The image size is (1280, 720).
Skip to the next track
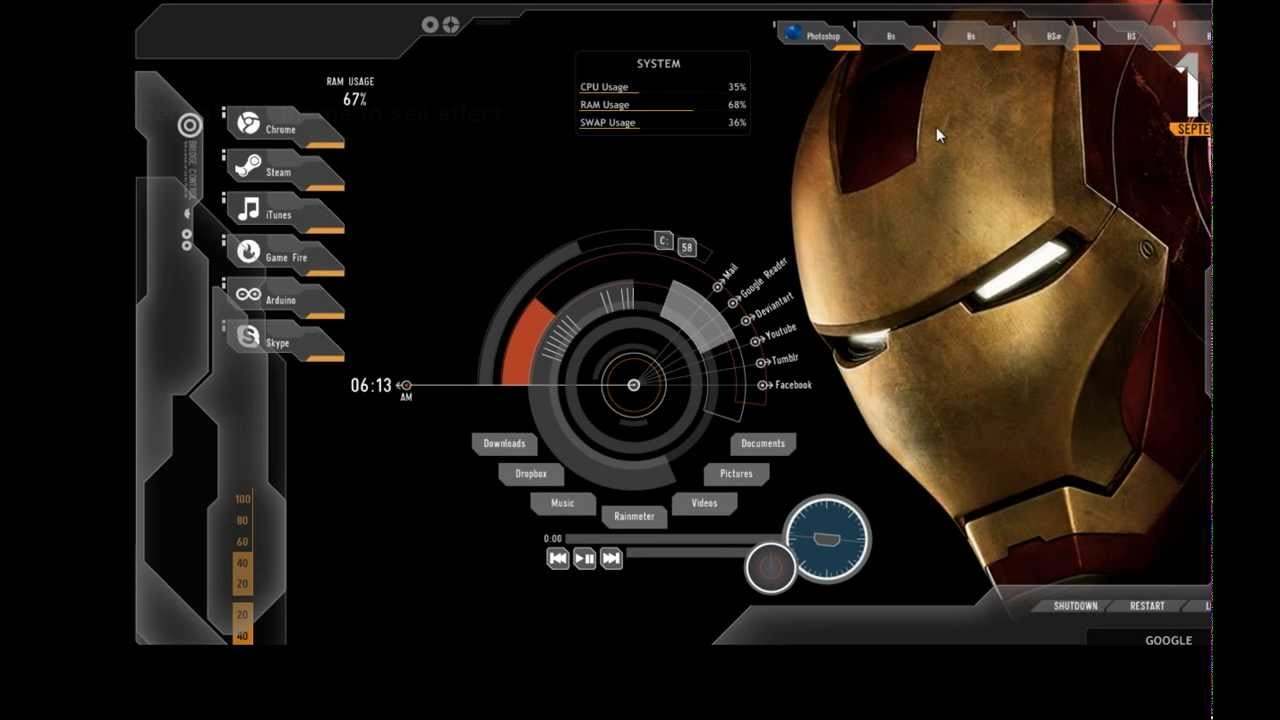[x=611, y=559]
